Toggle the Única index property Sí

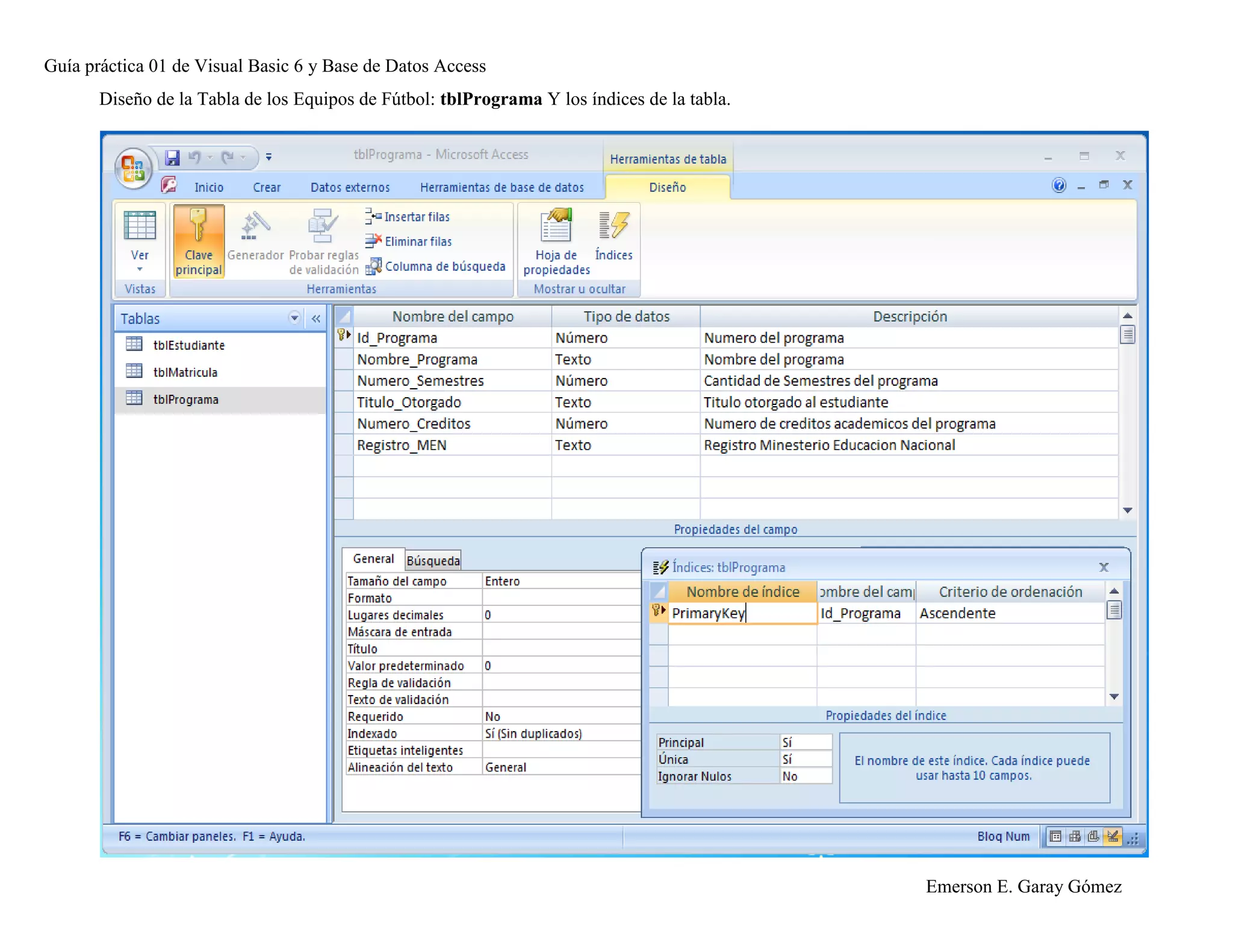point(806,759)
